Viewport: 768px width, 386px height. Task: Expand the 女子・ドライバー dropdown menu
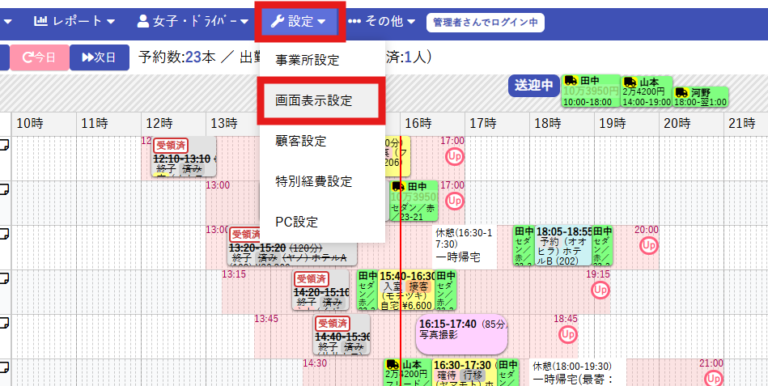(193, 21)
